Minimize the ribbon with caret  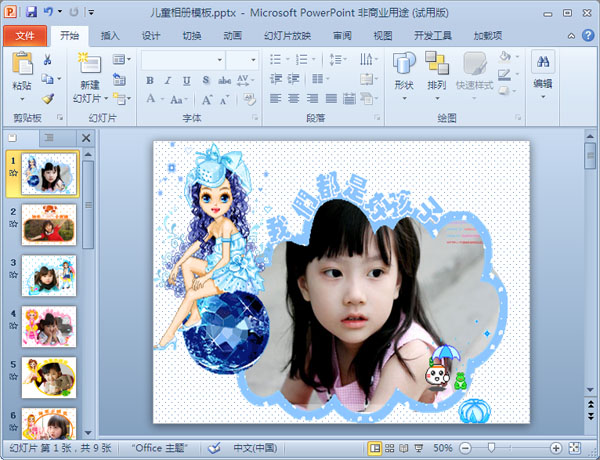point(571,36)
